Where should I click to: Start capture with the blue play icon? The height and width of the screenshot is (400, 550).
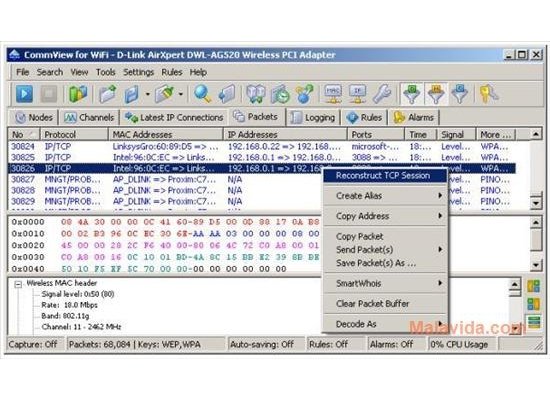coord(24,94)
